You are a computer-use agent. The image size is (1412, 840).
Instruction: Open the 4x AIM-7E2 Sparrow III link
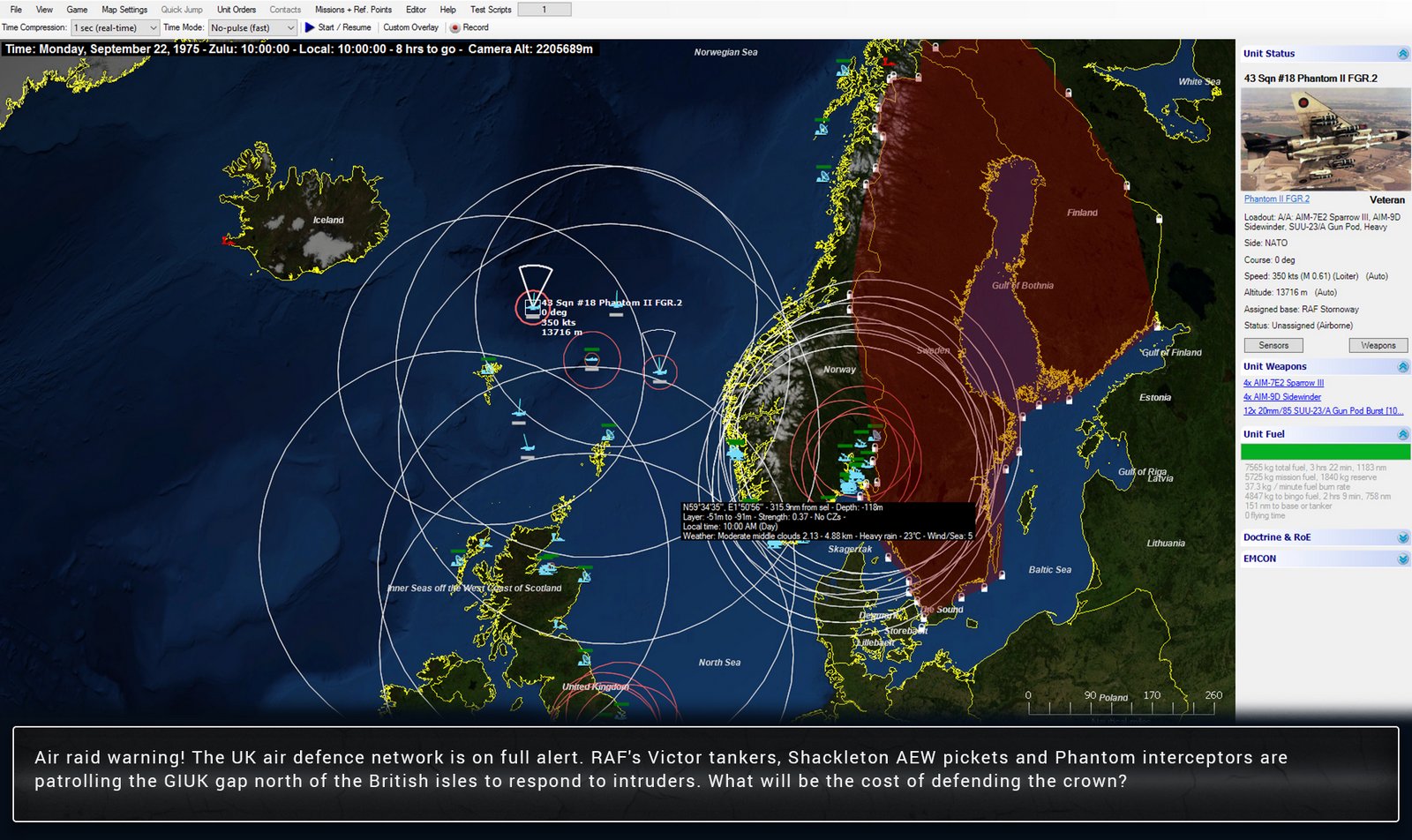point(1284,383)
